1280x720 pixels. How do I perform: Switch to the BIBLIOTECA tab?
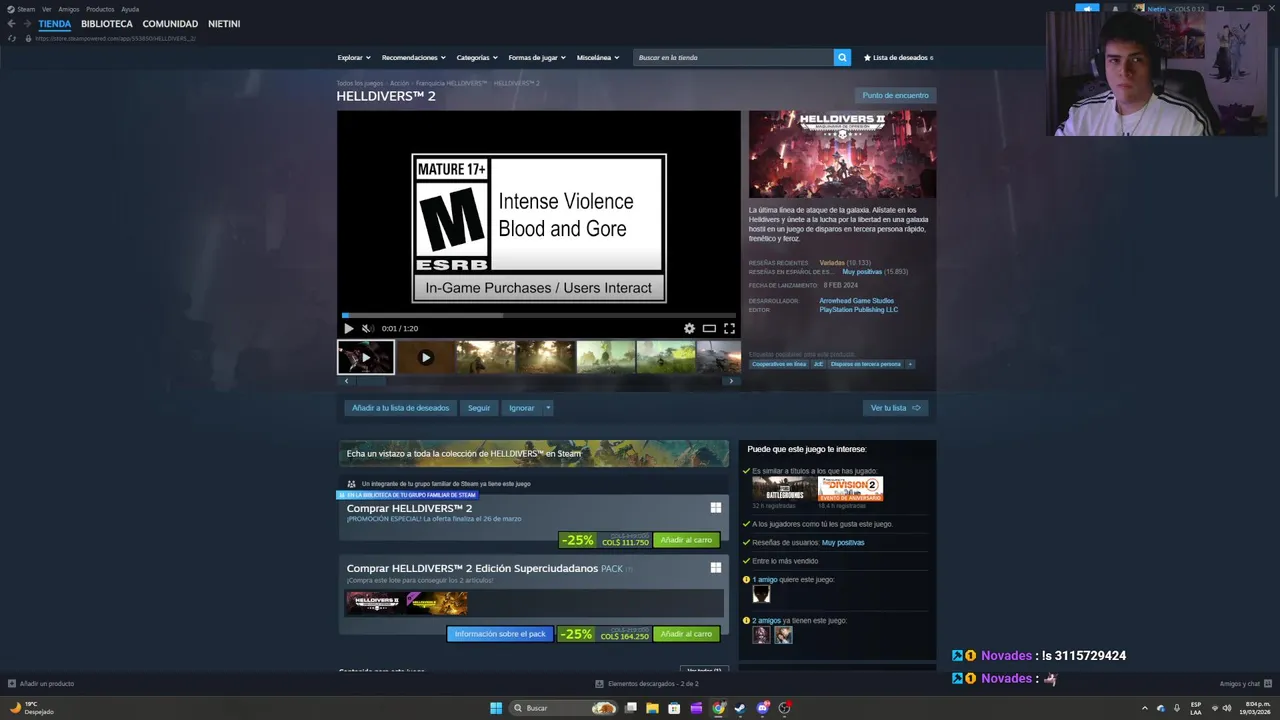[107, 24]
